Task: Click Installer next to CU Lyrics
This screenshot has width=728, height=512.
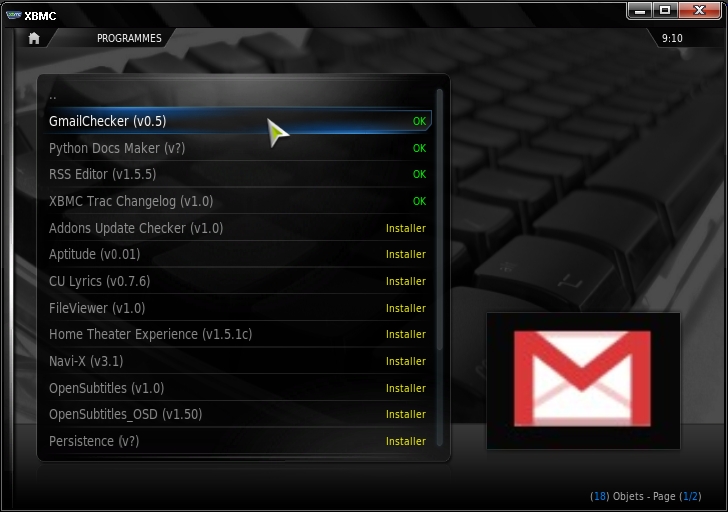Action: coord(406,281)
